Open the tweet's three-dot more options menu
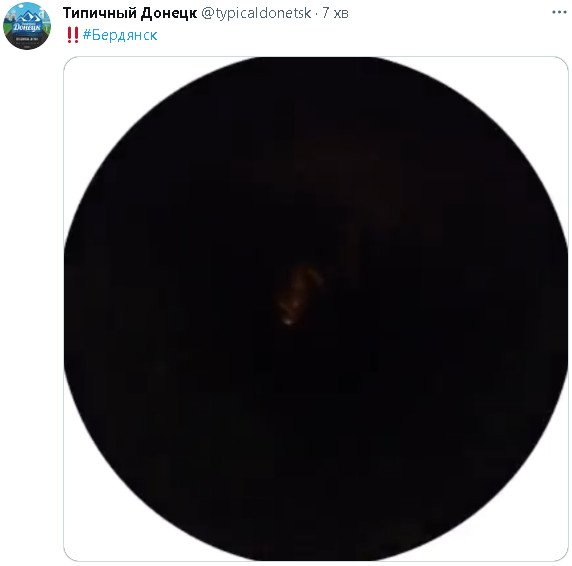The image size is (572, 566). tap(559, 13)
